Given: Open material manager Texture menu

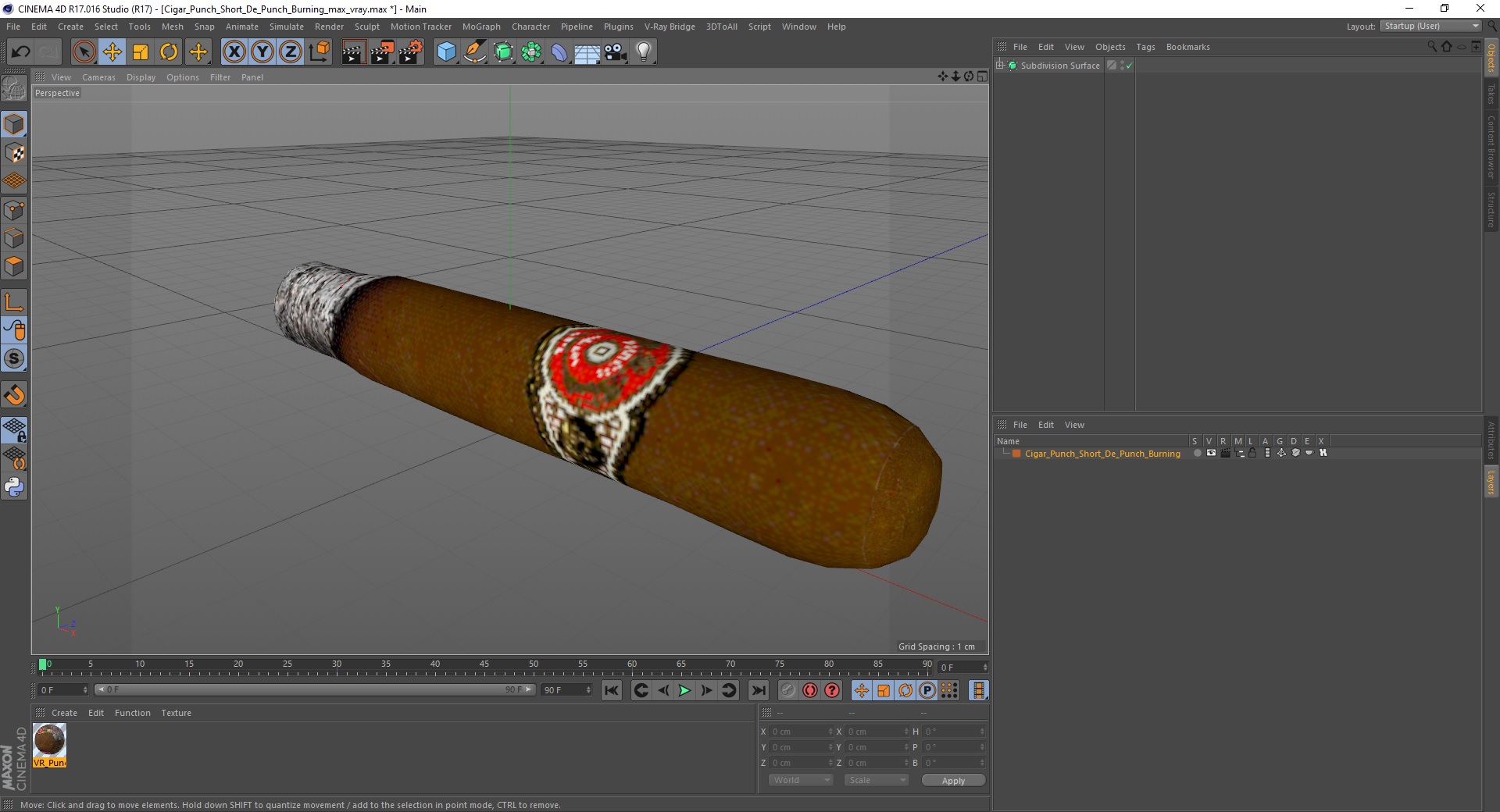Looking at the screenshot, I should coord(176,713).
